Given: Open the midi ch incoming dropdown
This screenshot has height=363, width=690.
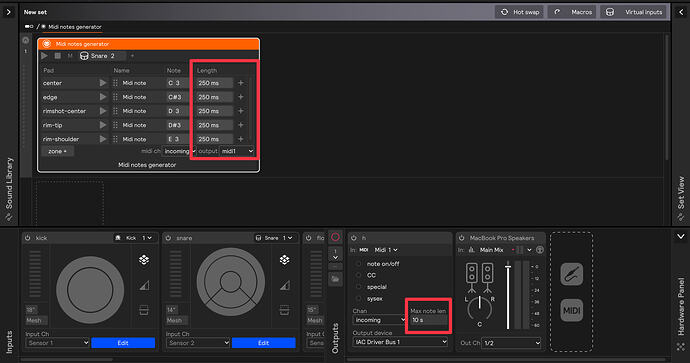Looking at the screenshot, I should [179, 151].
